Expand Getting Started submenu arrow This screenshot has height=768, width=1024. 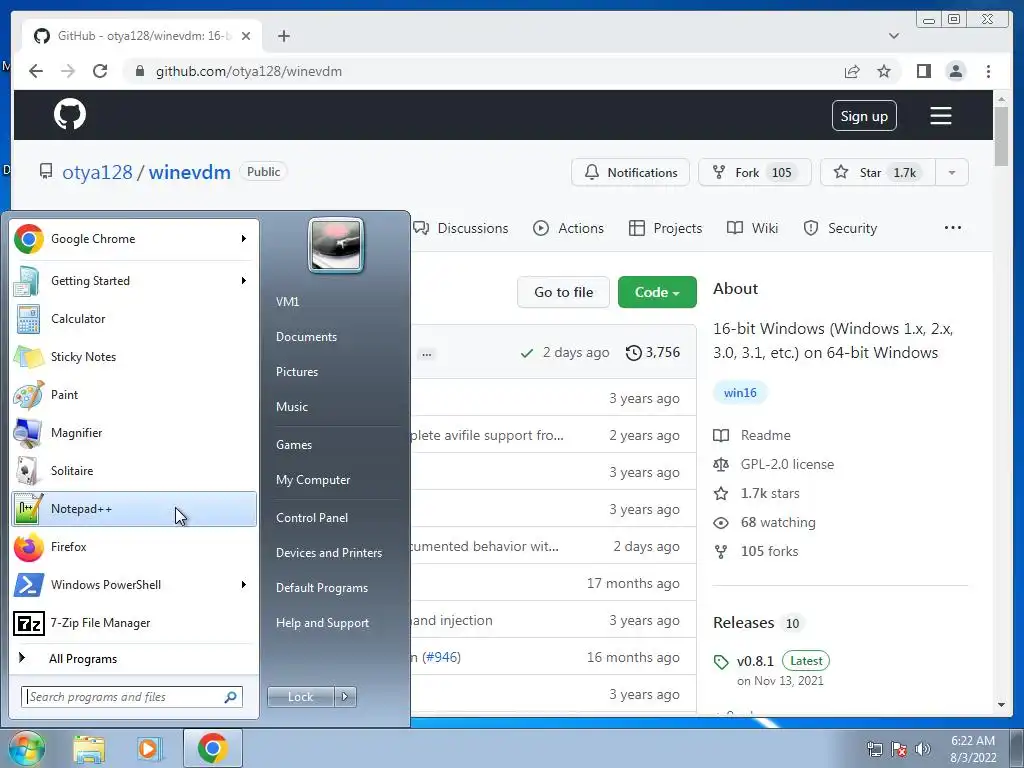click(x=244, y=281)
